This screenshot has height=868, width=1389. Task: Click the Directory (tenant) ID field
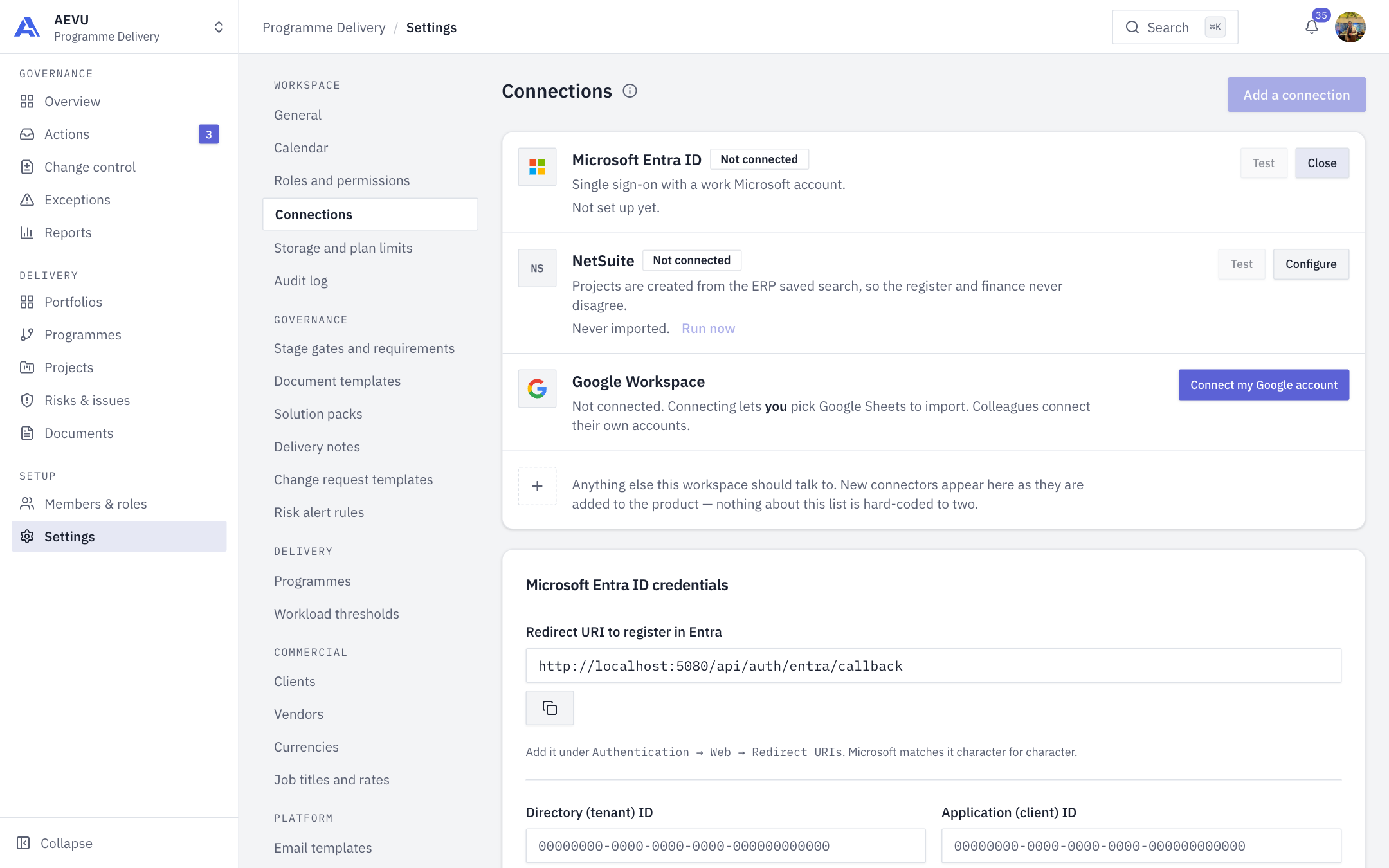click(x=725, y=846)
